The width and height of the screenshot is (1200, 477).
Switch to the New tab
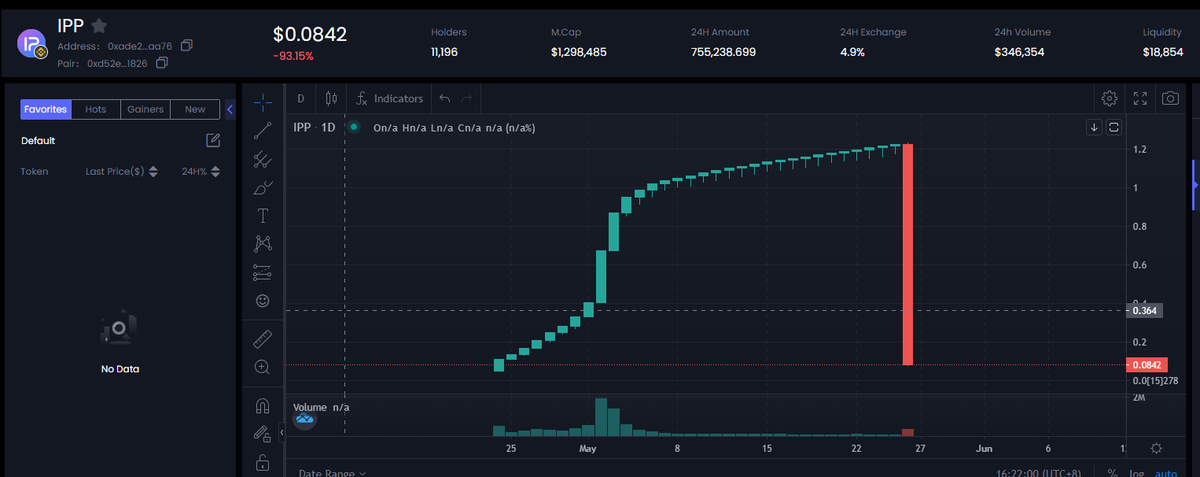[195, 109]
